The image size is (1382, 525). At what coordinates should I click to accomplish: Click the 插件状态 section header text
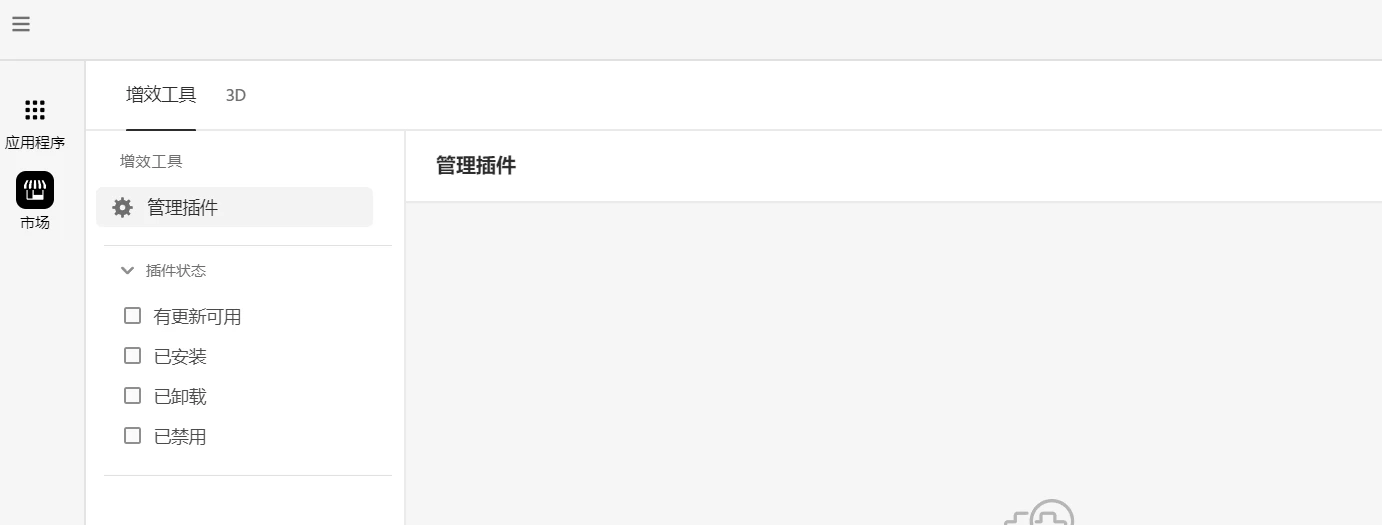[x=176, y=270]
